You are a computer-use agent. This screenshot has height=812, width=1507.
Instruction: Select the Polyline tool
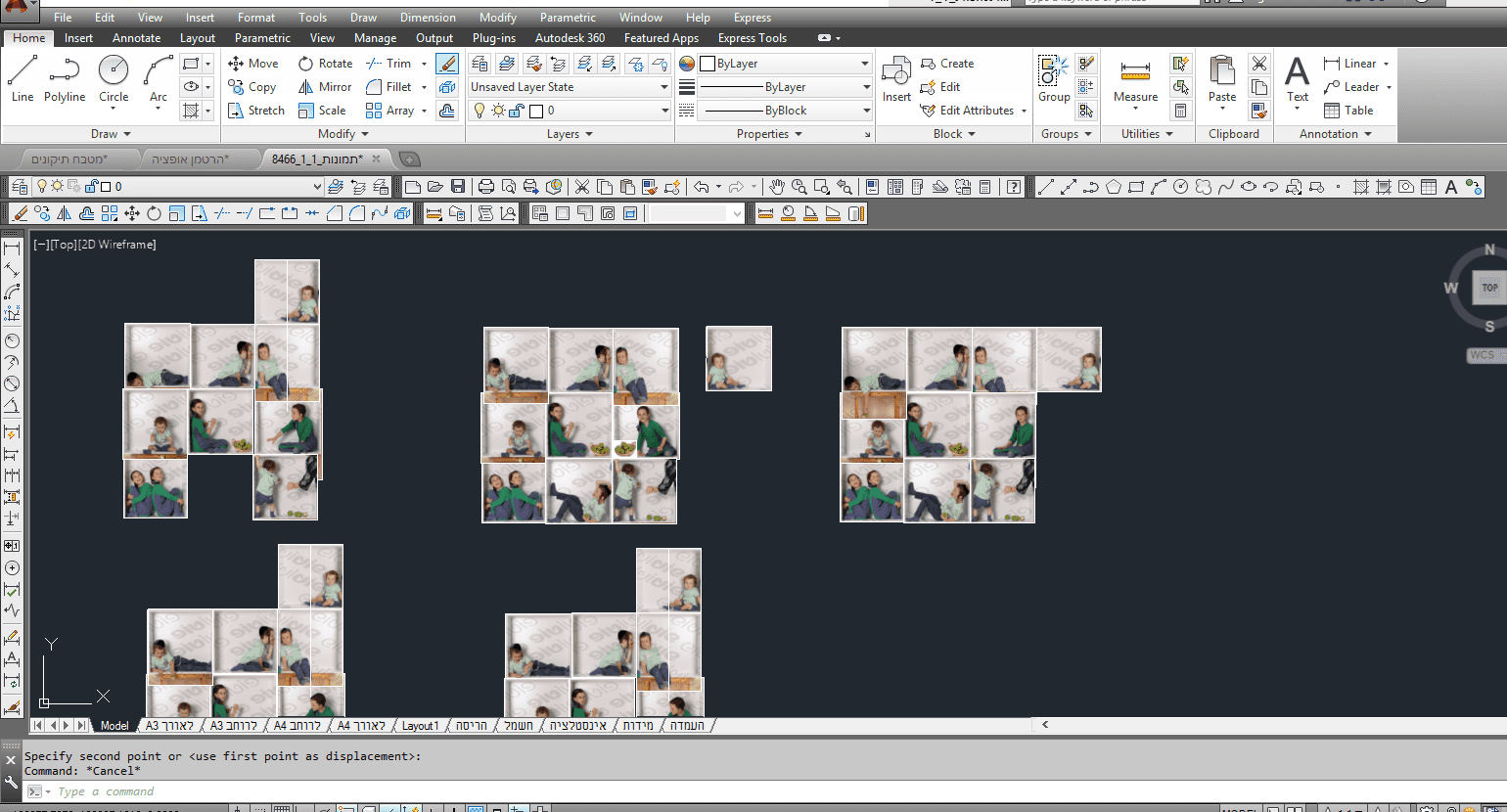65,78
